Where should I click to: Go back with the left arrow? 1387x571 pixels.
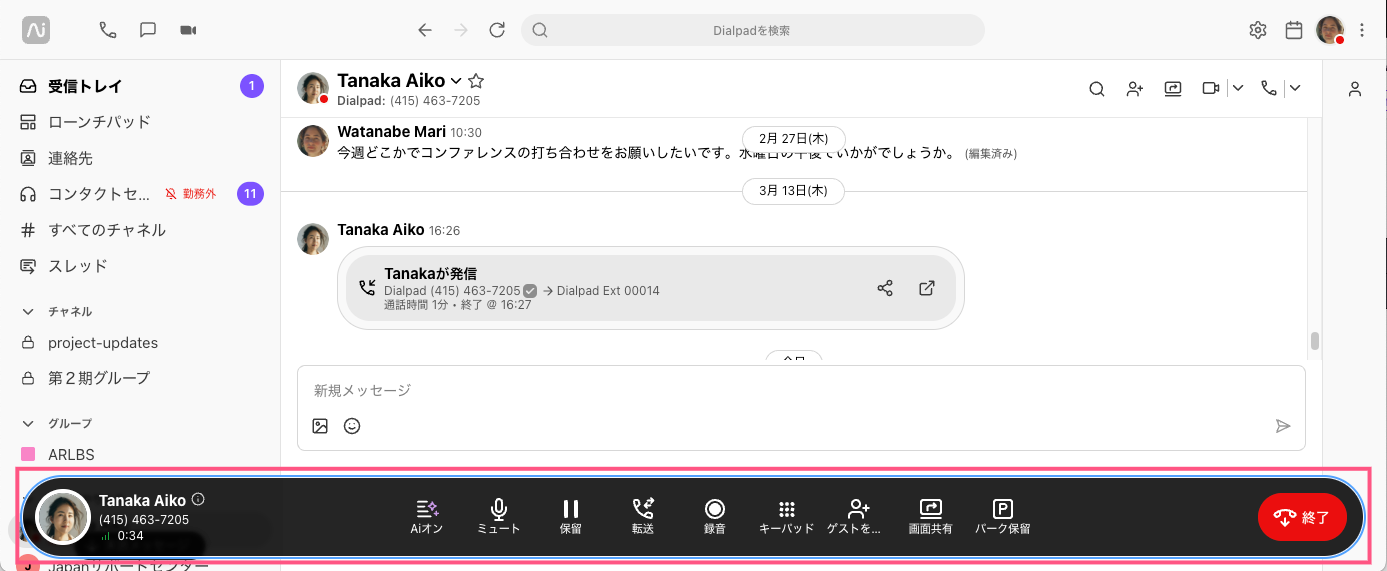point(425,30)
